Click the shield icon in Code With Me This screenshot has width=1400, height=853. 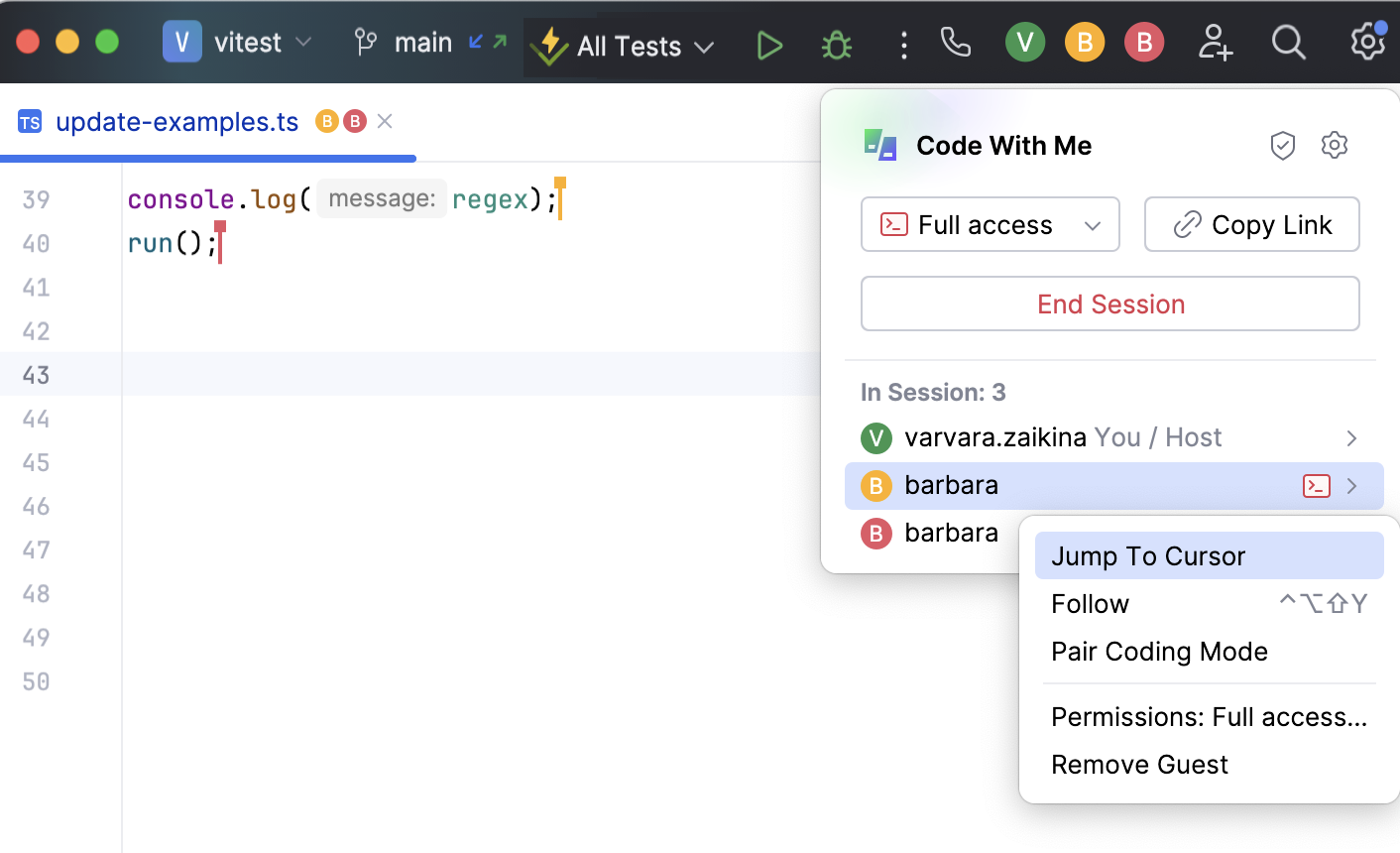[1283, 146]
